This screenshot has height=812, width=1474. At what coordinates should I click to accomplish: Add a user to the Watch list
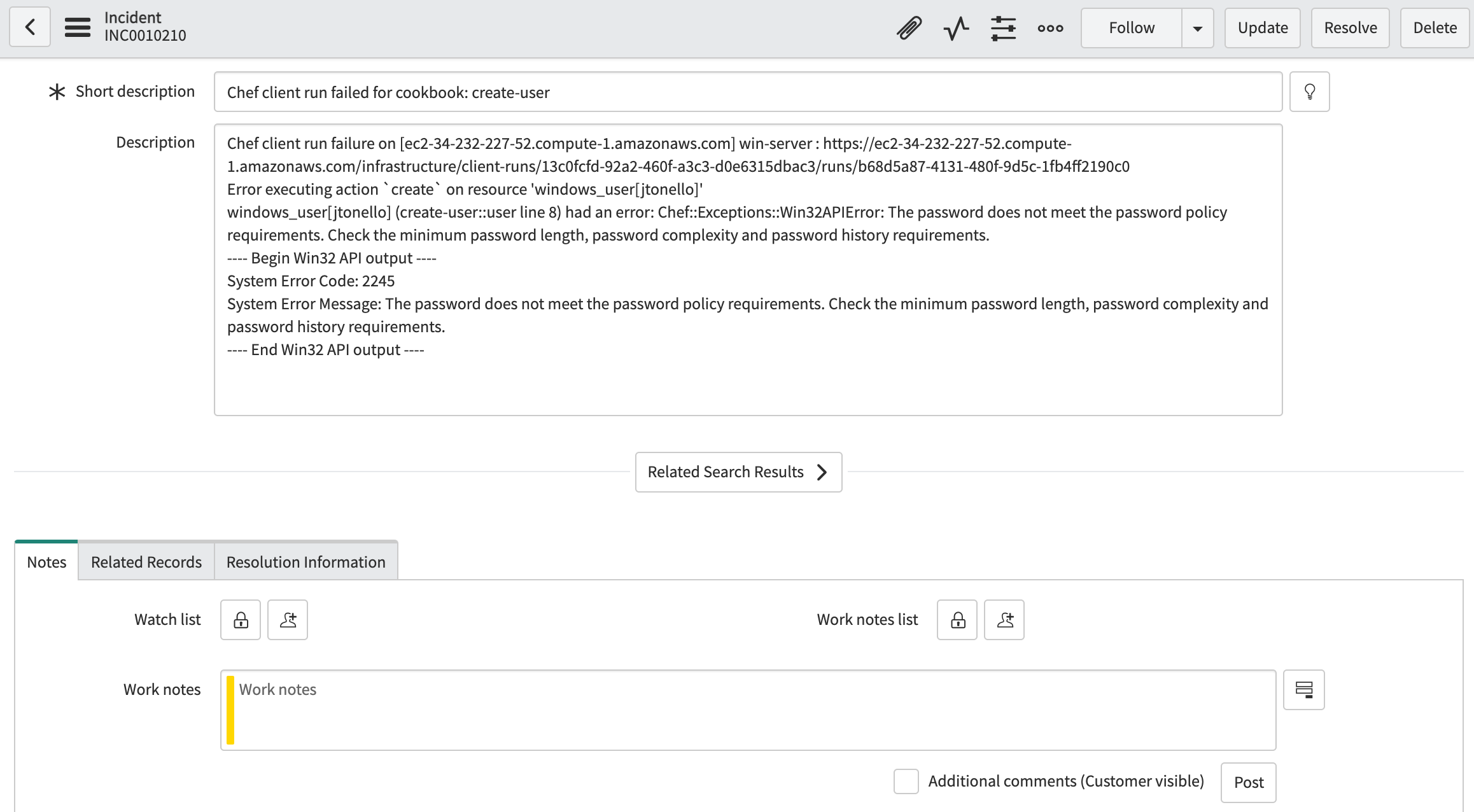click(287, 619)
